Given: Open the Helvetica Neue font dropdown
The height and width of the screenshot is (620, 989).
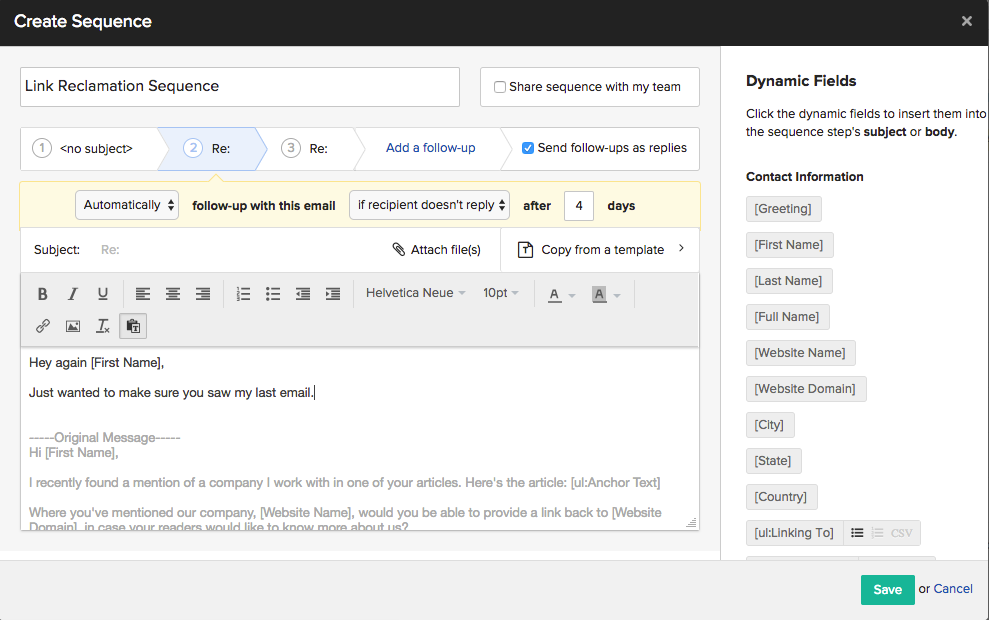Looking at the screenshot, I should (x=415, y=293).
